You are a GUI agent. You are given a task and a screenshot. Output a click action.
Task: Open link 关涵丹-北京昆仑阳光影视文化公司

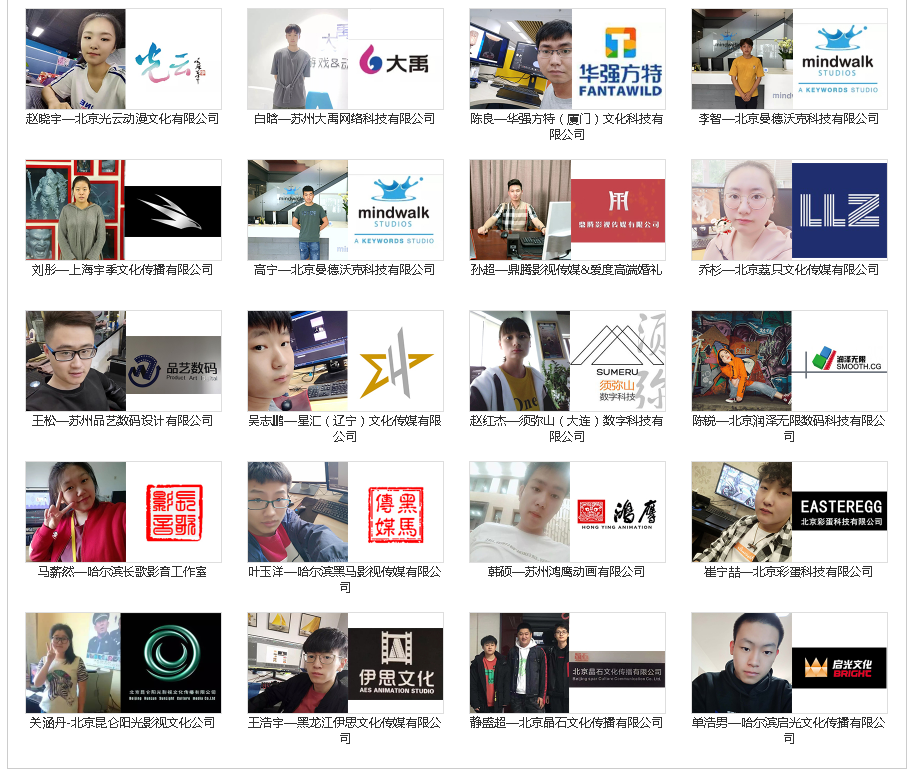click(x=123, y=723)
